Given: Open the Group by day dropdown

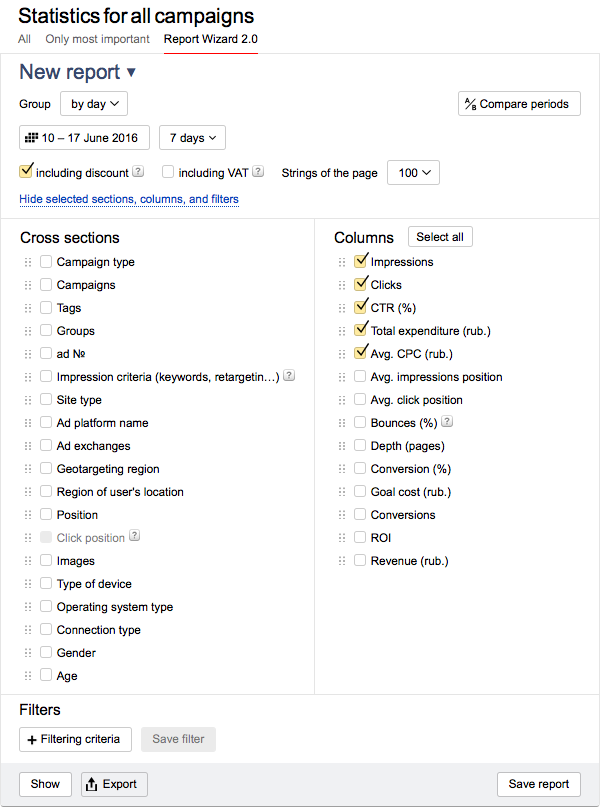Looking at the screenshot, I should click(x=94, y=104).
